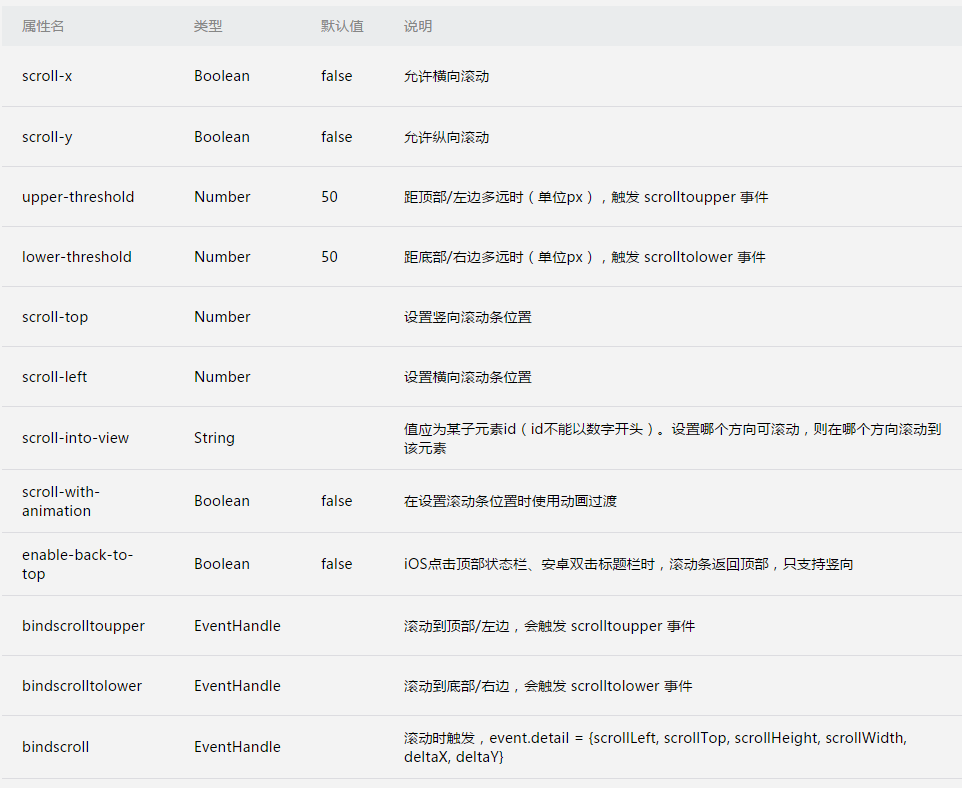Click description mentioning scrolltolower 事件 for lower-threshold

point(585,257)
